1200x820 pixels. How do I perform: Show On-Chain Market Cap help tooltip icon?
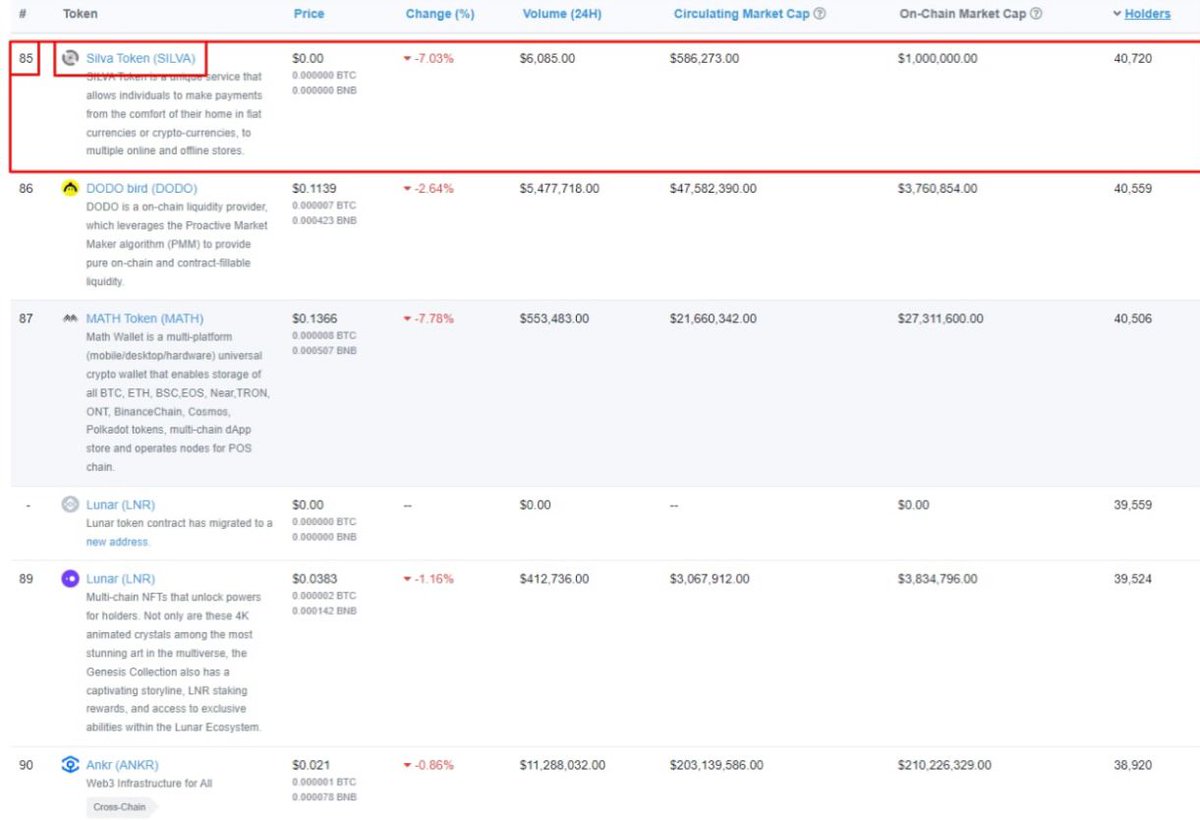[1037, 14]
